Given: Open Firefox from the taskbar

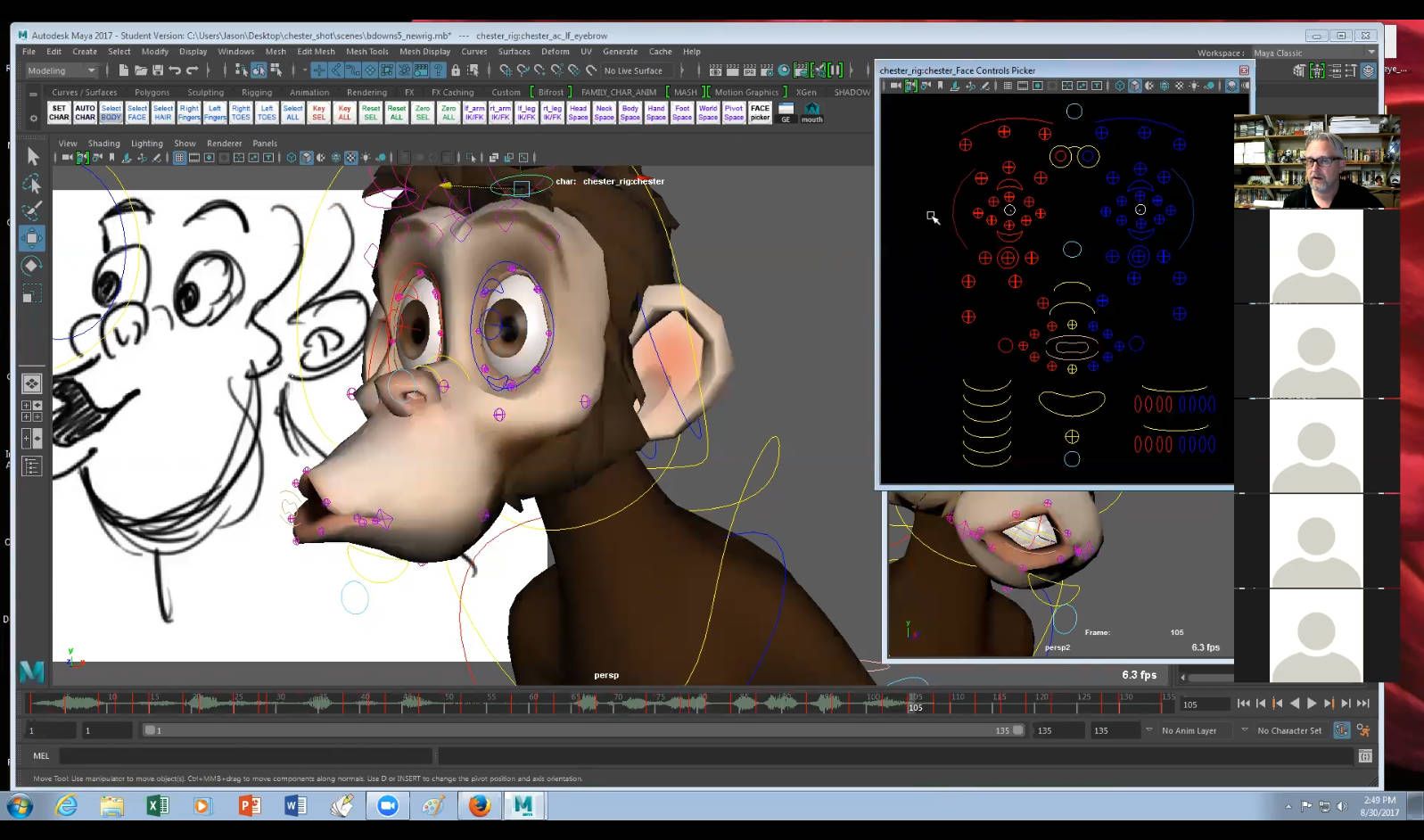Looking at the screenshot, I should click(480, 806).
